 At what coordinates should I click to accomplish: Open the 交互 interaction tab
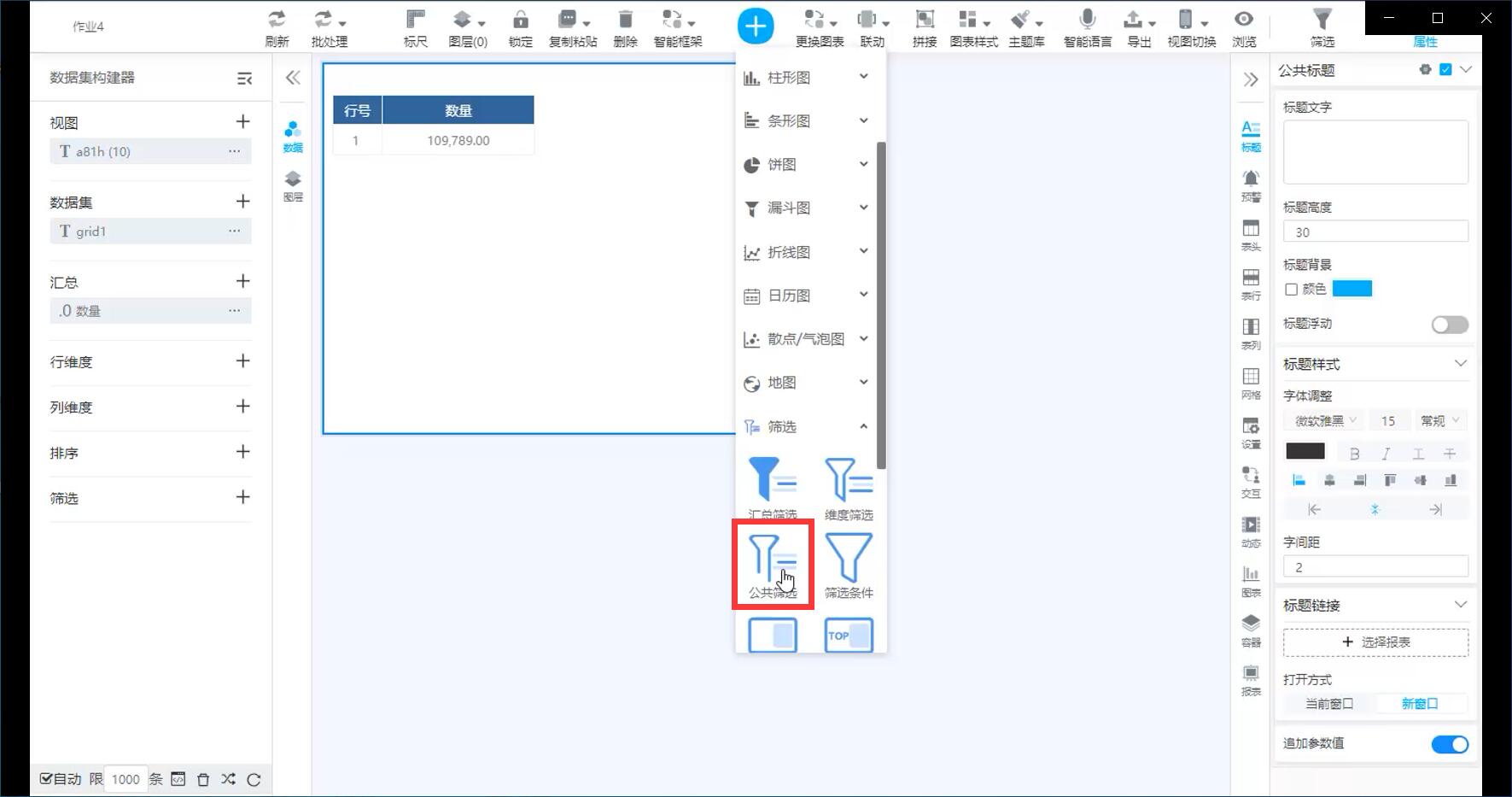tap(1251, 481)
